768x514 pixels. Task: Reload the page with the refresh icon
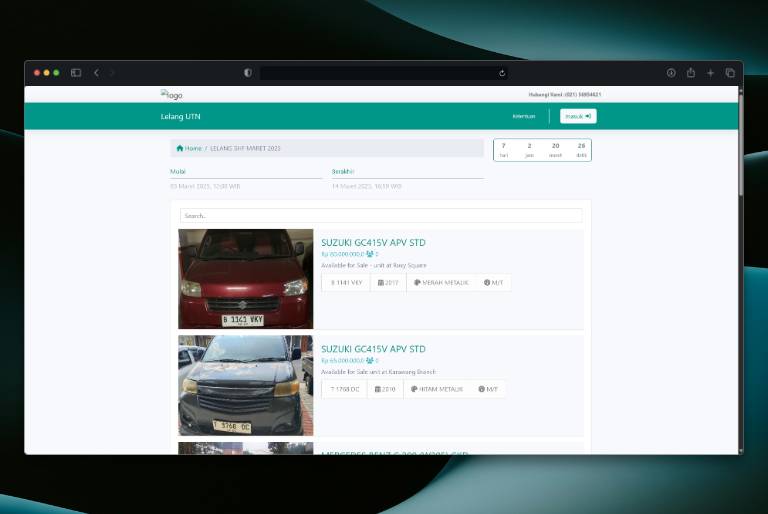[502, 73]
